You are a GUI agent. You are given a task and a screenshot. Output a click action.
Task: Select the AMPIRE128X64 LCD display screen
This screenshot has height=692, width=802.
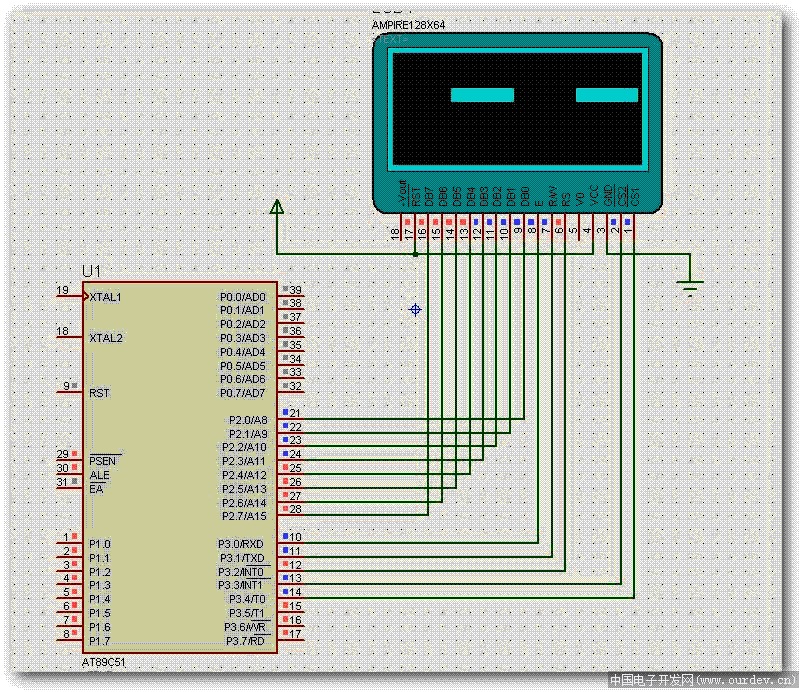[x=516, y=110]
